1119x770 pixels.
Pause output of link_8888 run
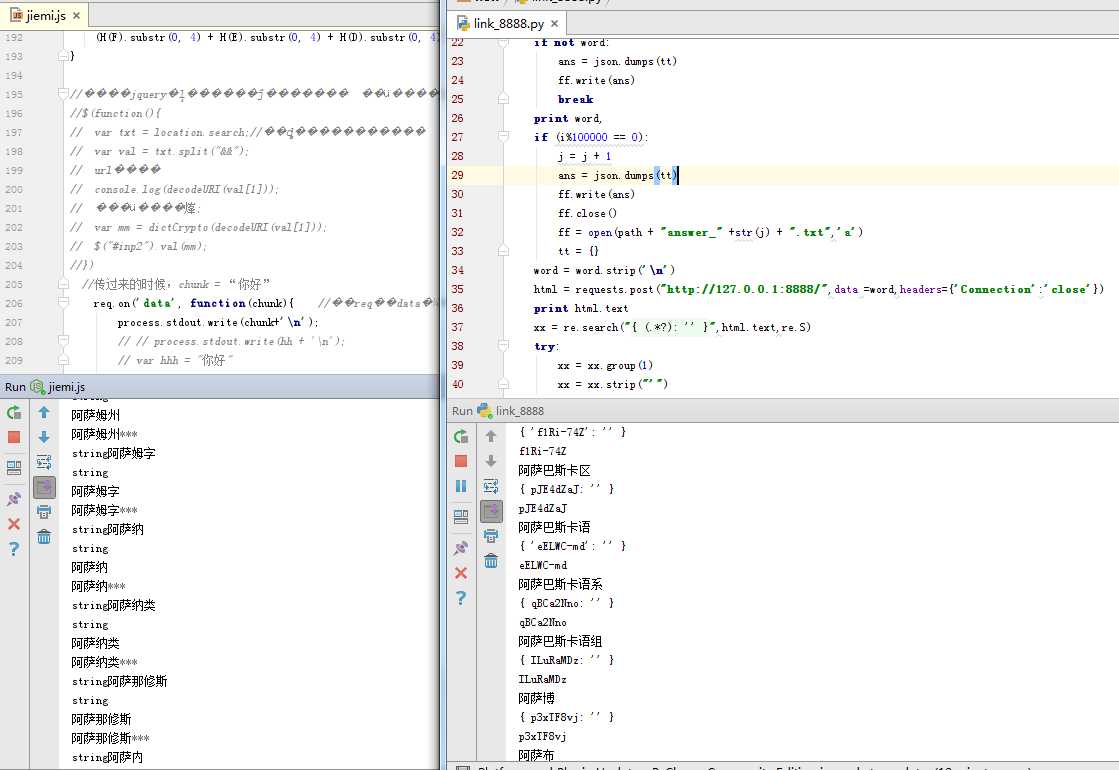(x=461, y=486)
